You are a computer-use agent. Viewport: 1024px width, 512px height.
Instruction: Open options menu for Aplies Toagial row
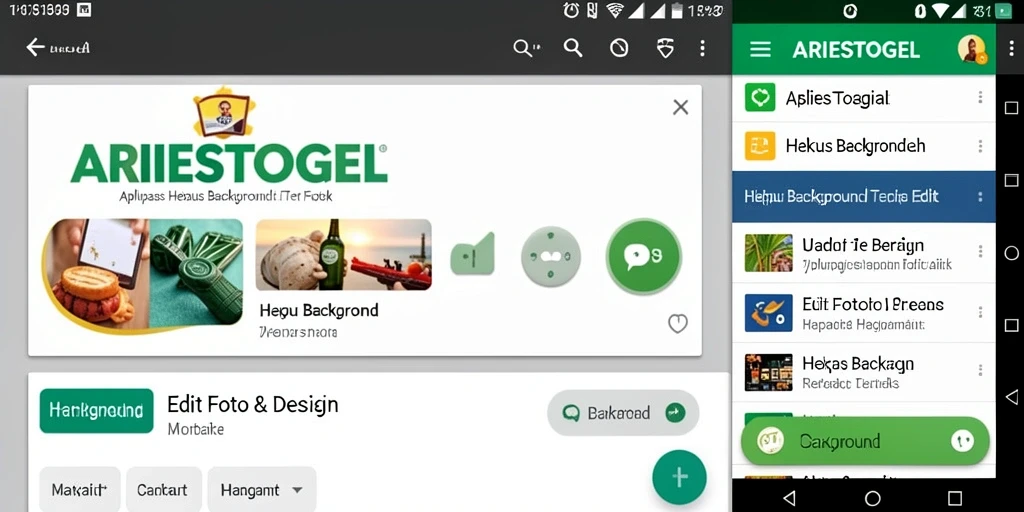(980, 98)
